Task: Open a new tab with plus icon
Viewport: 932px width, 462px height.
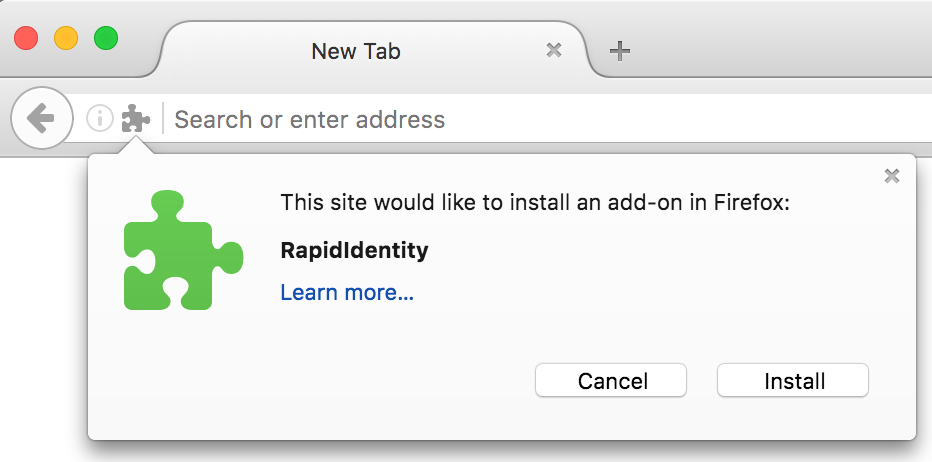Action: point(619,51)
